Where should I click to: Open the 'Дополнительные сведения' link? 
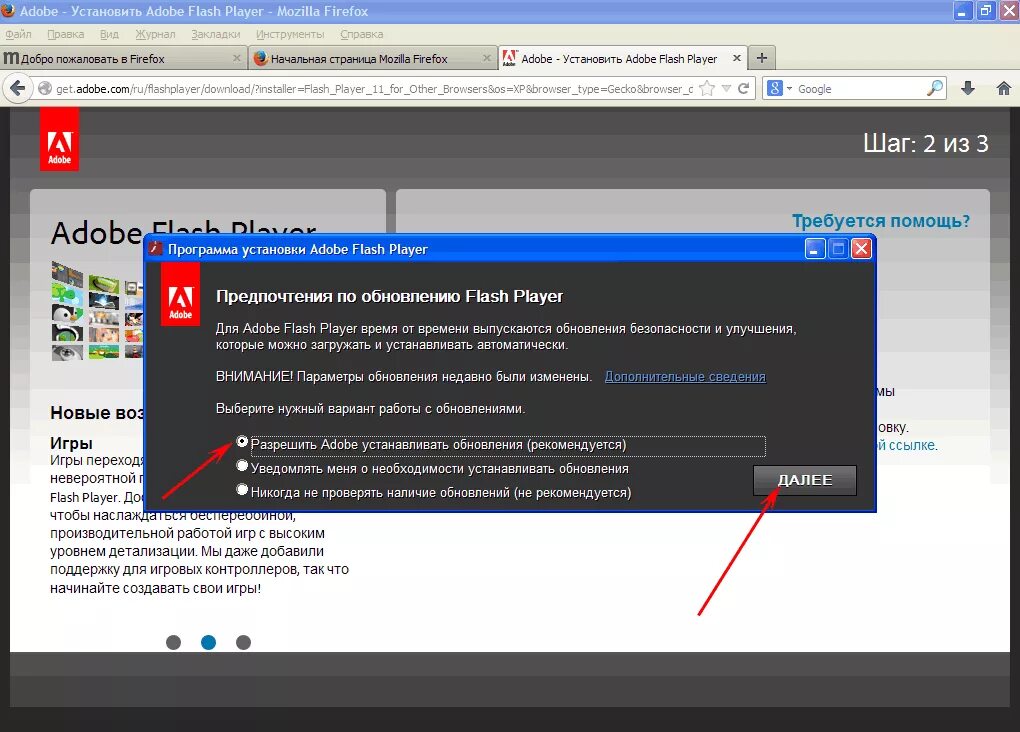pos(685,377)
